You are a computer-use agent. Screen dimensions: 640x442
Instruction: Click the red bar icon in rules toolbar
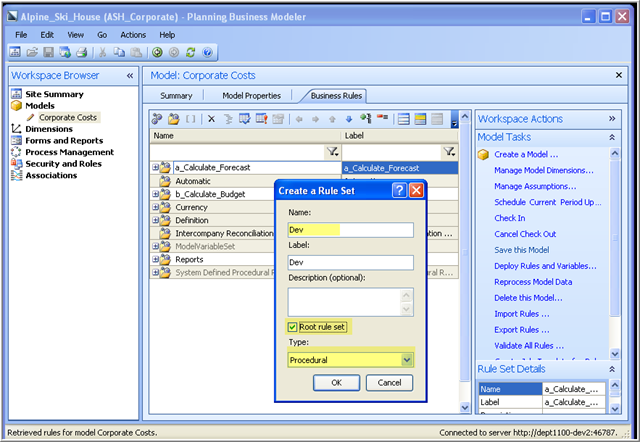382,117
